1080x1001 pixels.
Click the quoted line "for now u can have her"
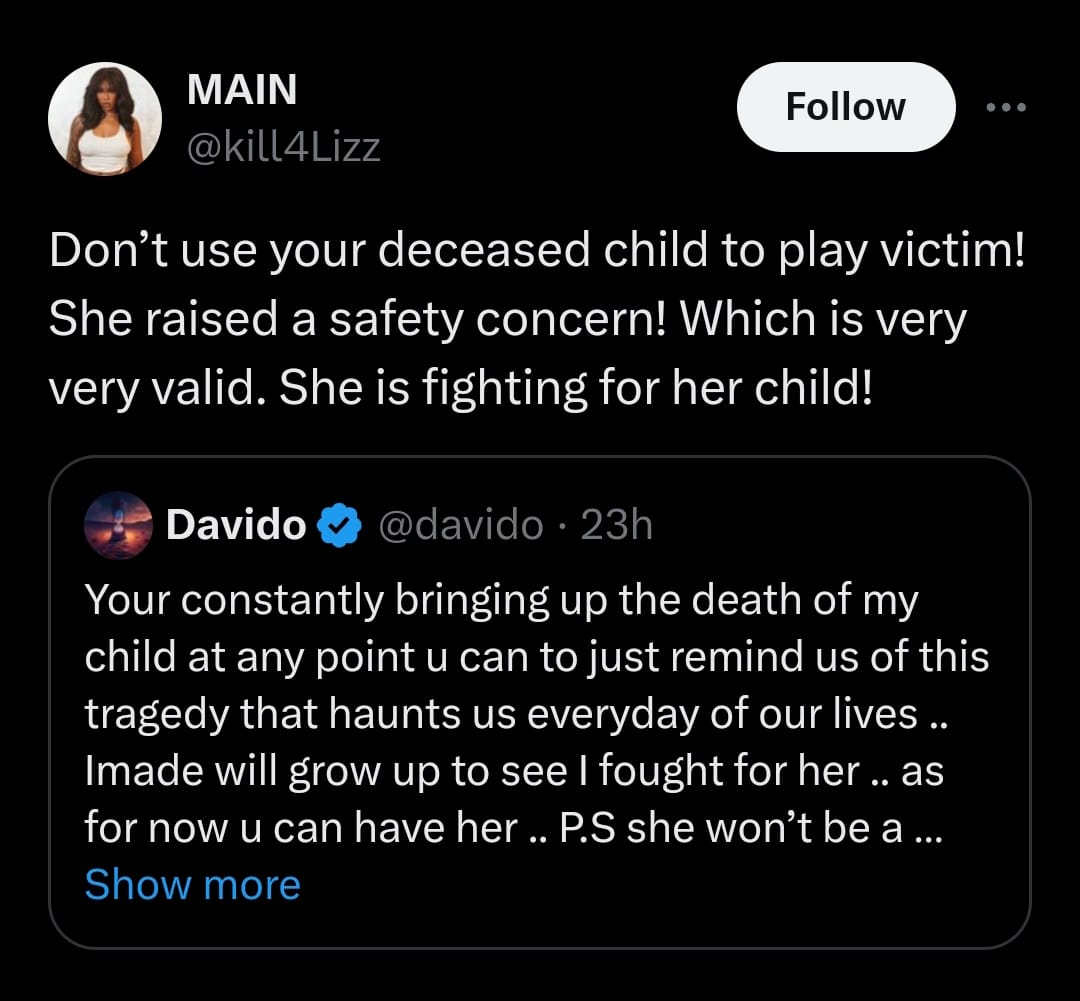pyautogui.click(x=300, y=828)
